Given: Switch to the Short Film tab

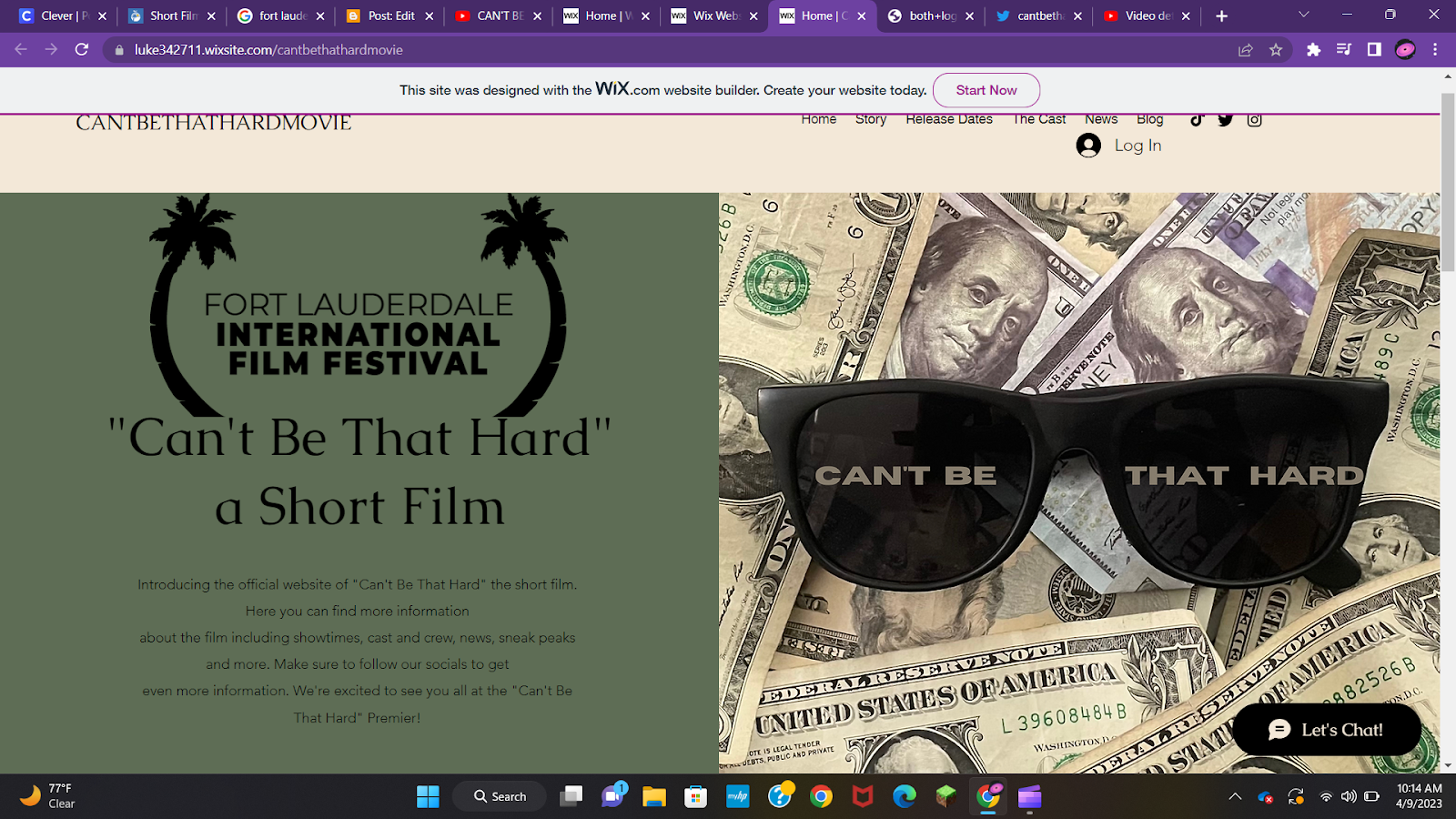Looking at the screenshot, I should pyautogui.click(x=171, y=15).
